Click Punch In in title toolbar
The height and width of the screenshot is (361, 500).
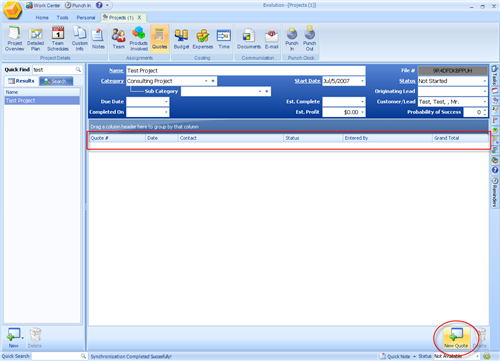click(78, 5)
